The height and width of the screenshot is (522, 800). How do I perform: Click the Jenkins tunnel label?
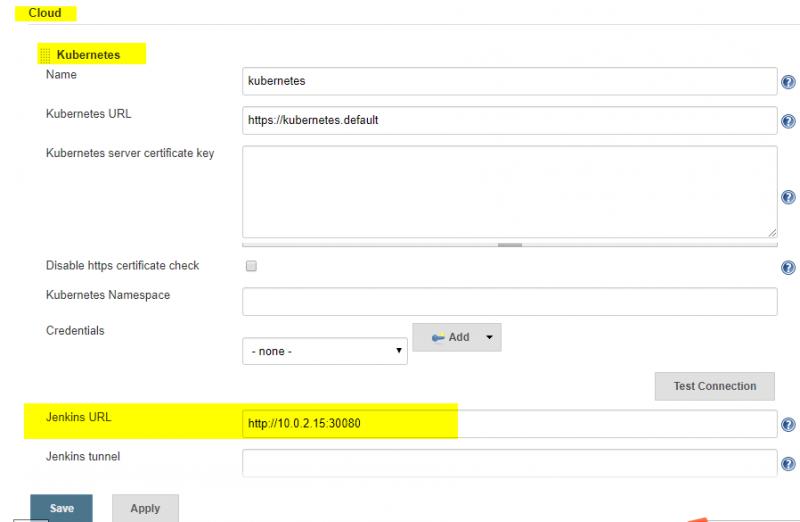click(x=83, y=456)
